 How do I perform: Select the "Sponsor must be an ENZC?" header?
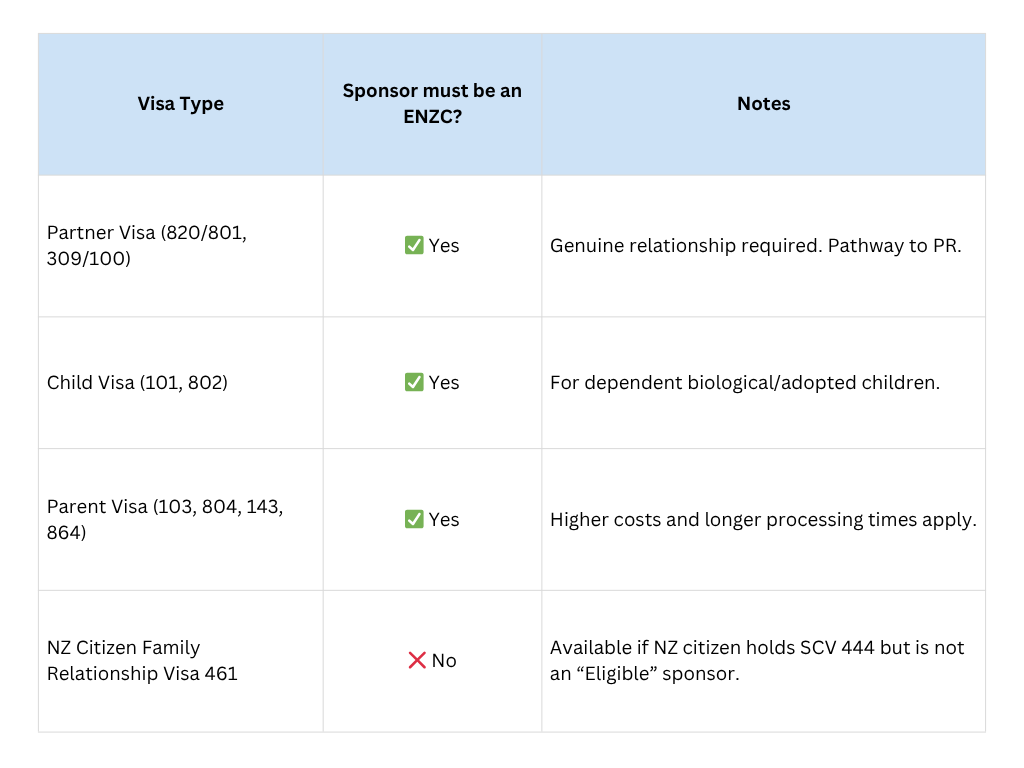(432, 104)
